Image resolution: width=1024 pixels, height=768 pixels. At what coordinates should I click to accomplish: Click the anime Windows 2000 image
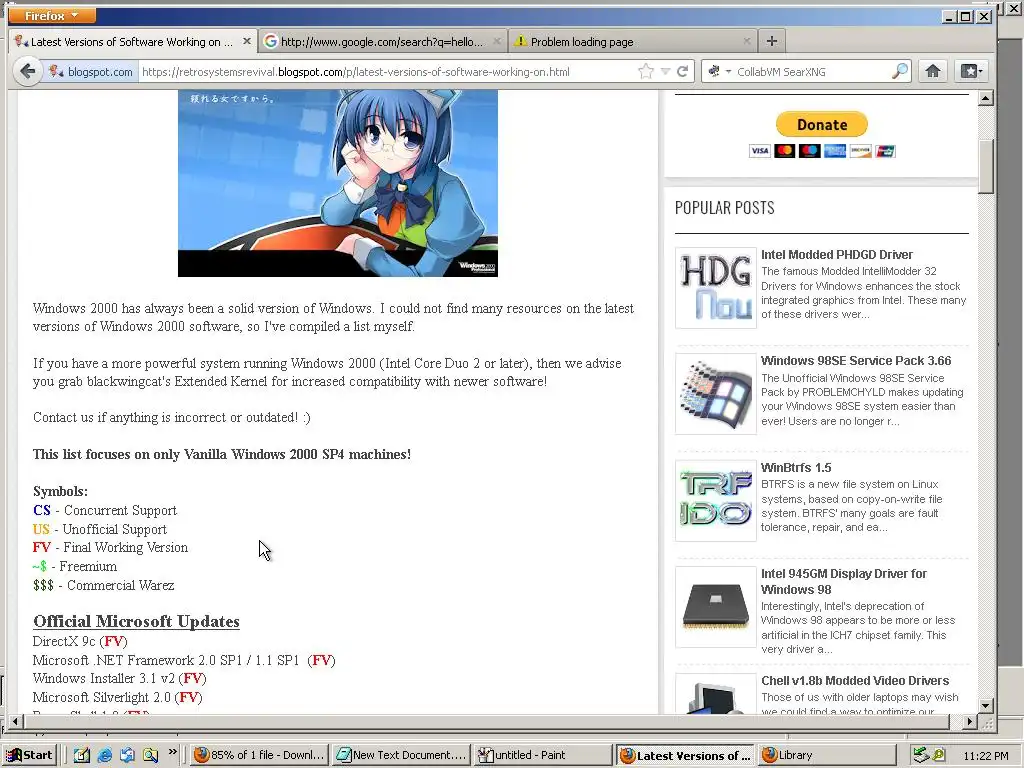338,184
